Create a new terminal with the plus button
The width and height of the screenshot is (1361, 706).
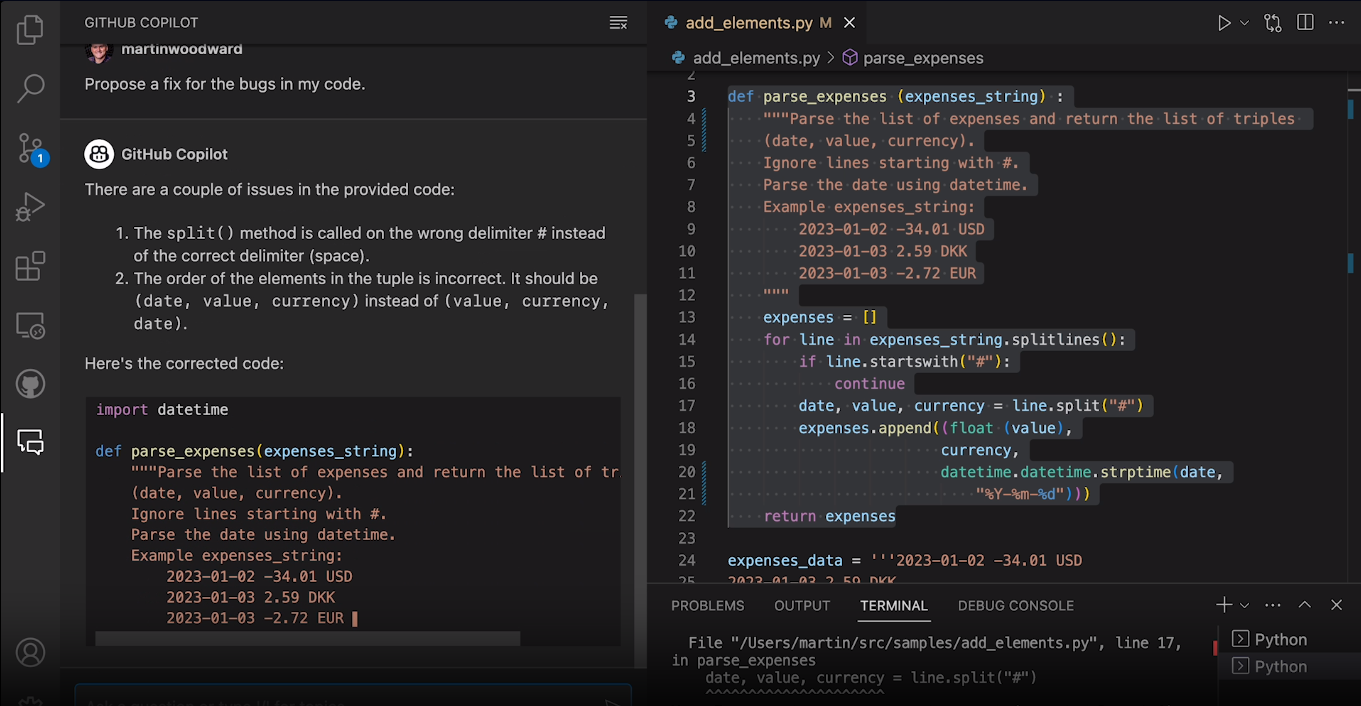coord(1224,604)
